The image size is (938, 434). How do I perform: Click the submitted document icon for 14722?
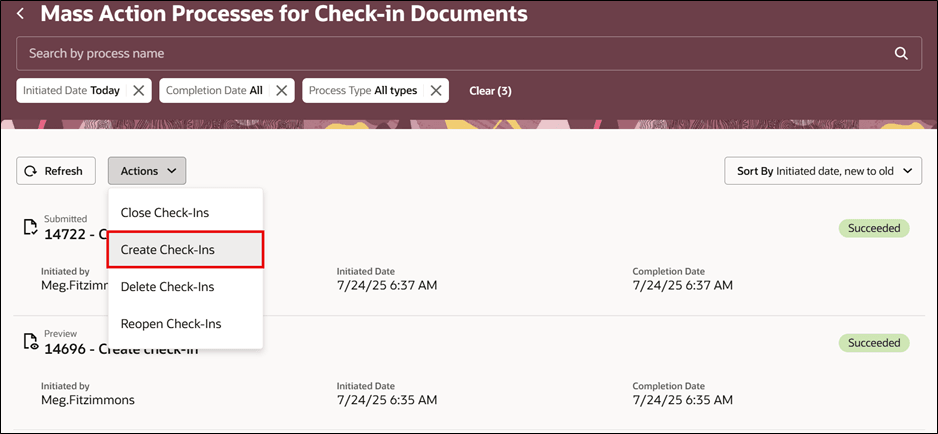(30, 227)
